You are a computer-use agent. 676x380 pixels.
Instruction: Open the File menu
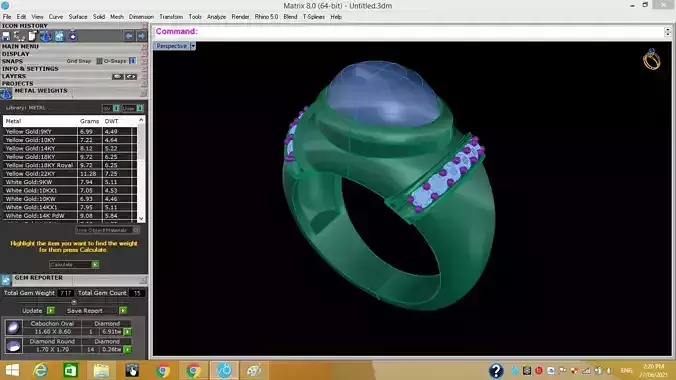tap(7, 17)
